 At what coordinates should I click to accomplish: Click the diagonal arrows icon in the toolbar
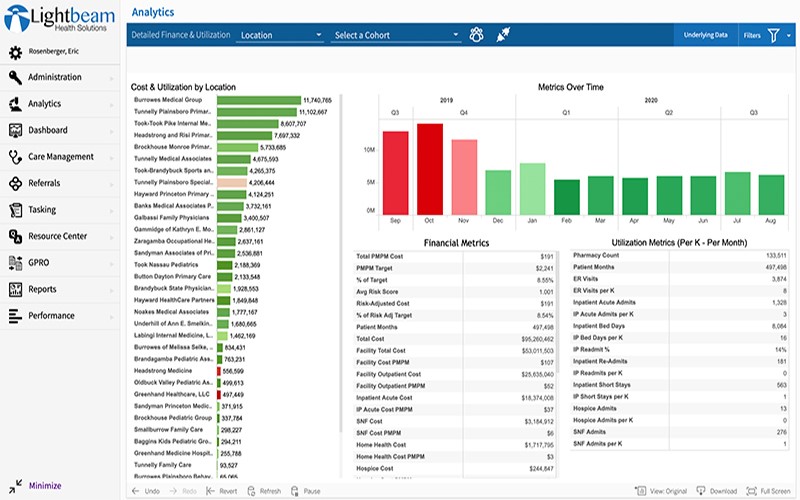coord(505,35)
